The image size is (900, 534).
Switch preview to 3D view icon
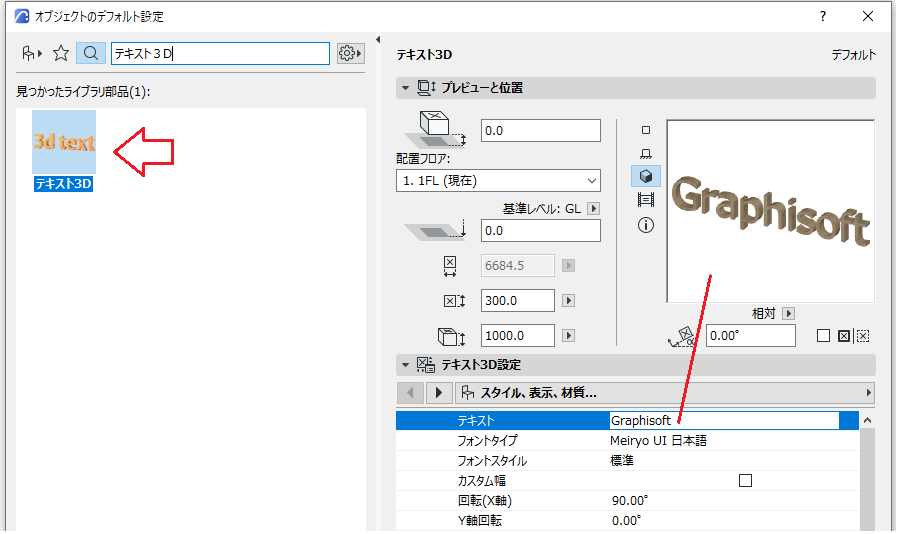pos(646,176)
